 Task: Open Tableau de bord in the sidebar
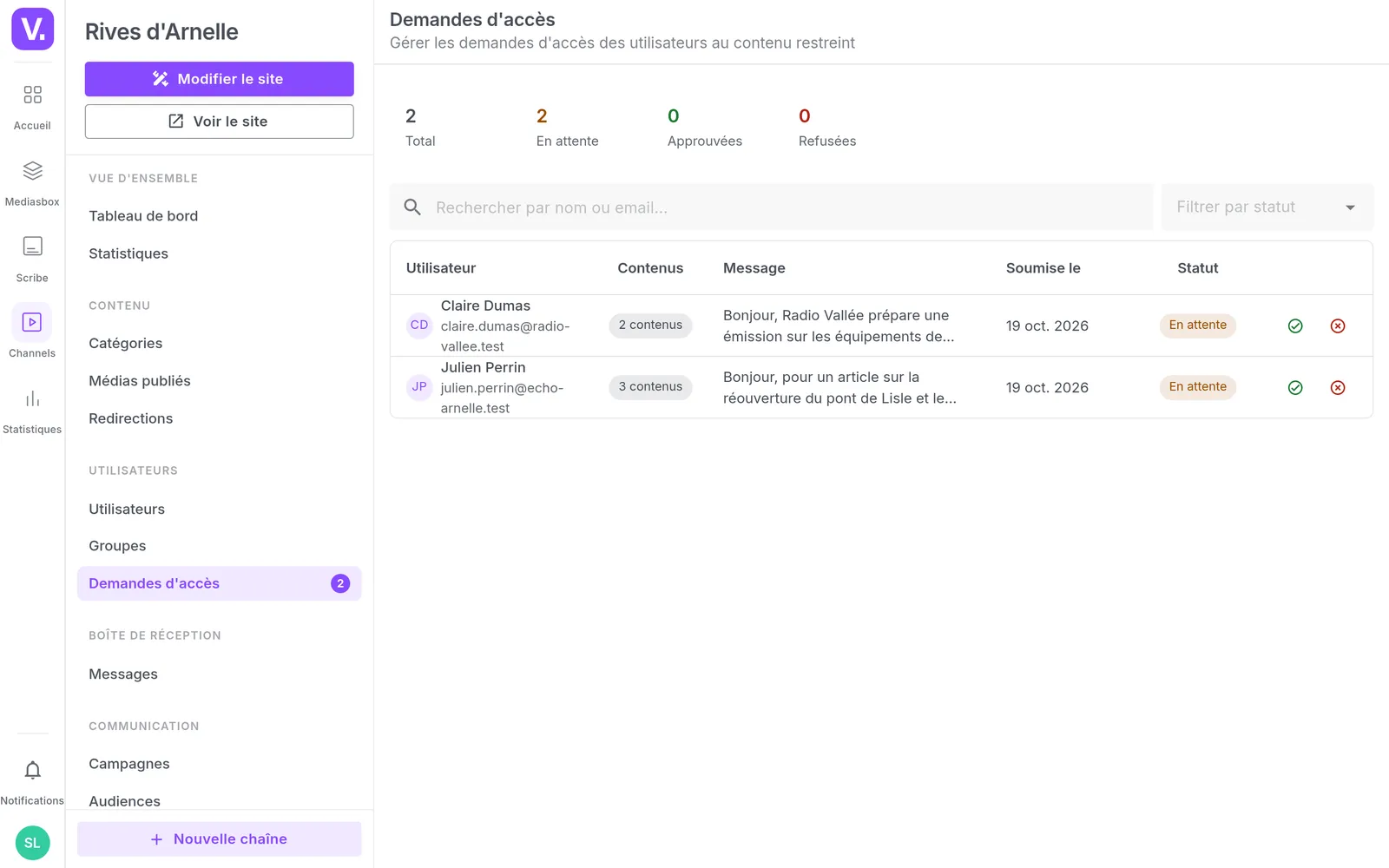pyautogui.click(x=143, y=216)
